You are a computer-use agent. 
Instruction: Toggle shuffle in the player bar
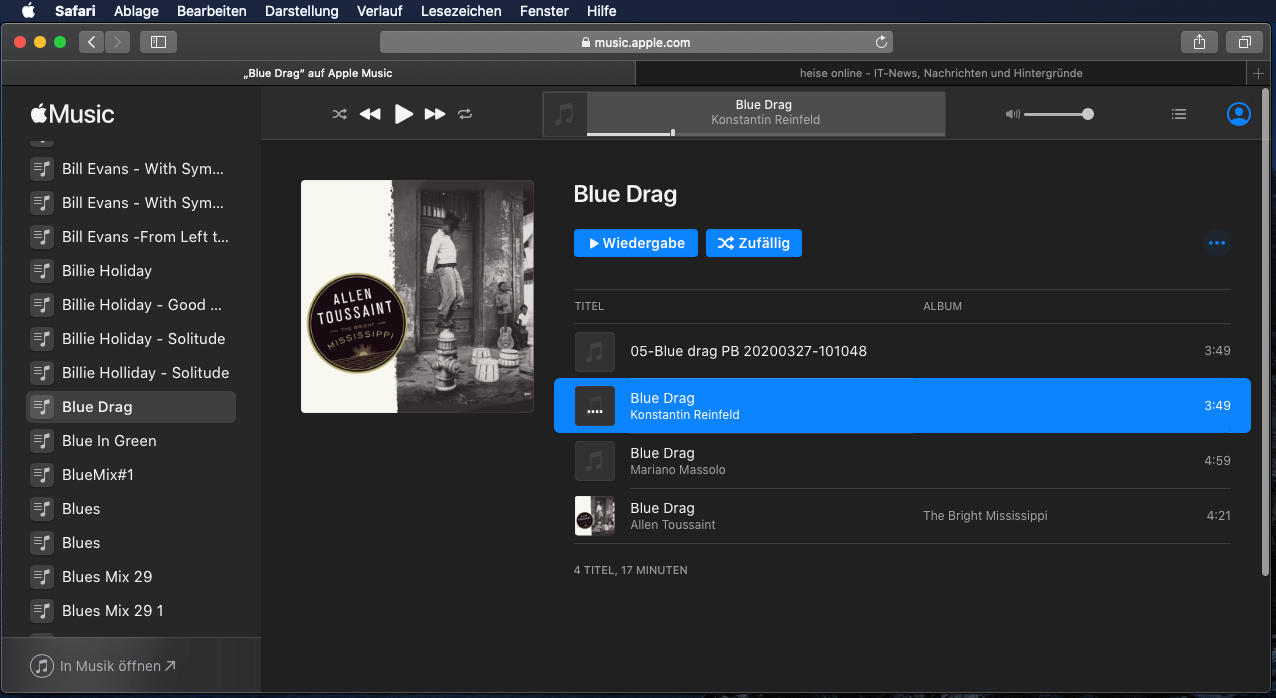339,114
